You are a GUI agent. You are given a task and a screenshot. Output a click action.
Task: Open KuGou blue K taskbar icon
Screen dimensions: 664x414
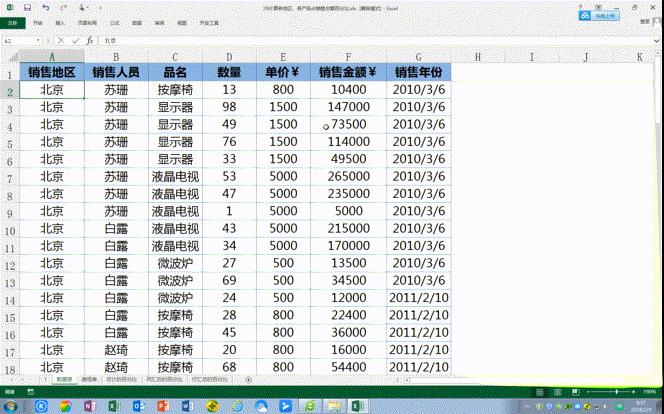tap(41, 406)
